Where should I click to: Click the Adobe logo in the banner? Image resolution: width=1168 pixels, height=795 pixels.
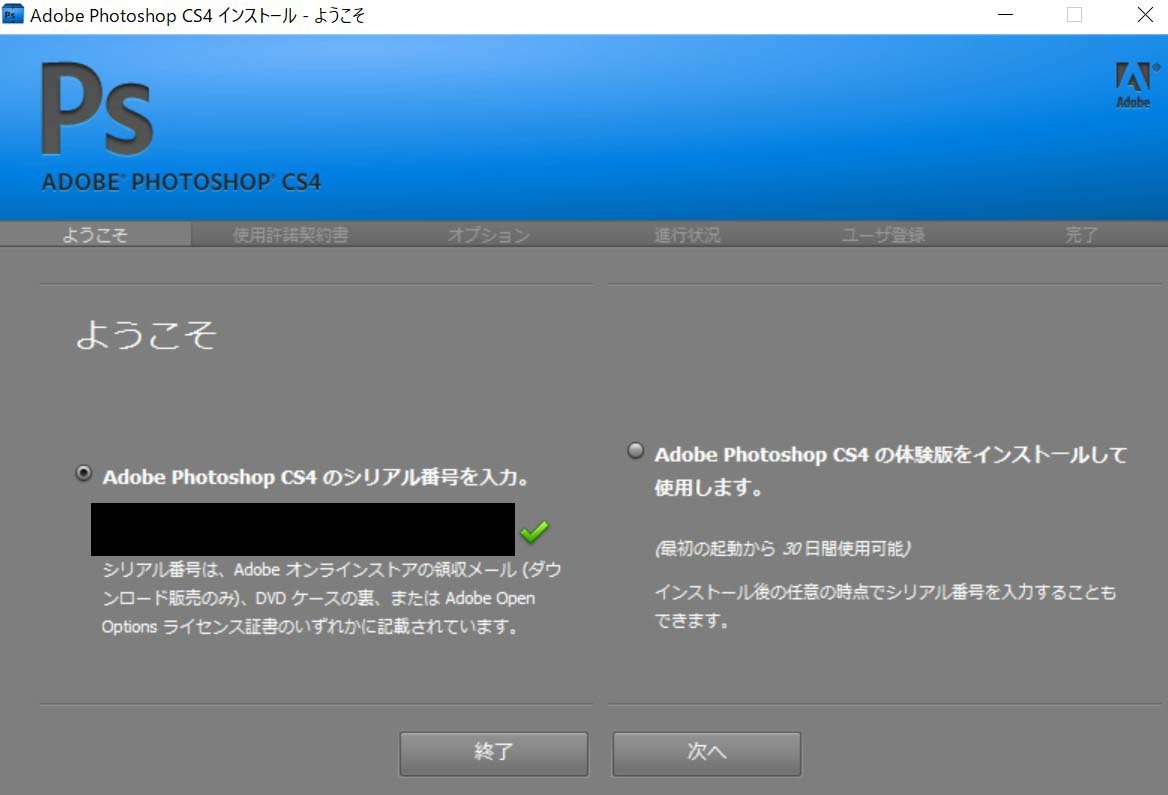tap(1136, 86)
